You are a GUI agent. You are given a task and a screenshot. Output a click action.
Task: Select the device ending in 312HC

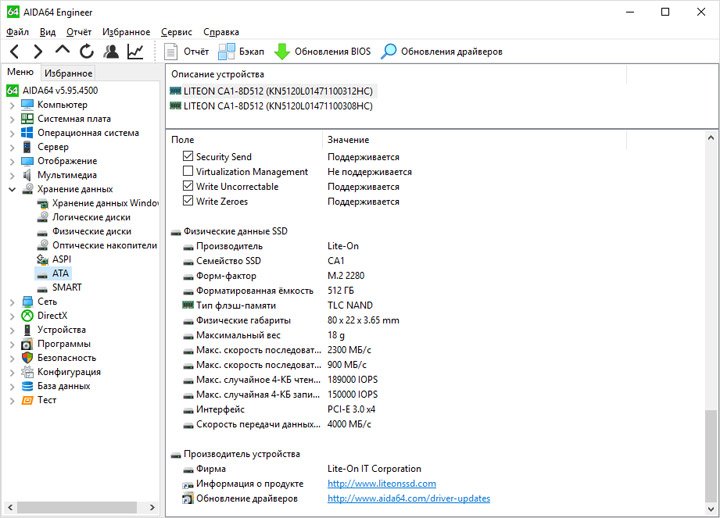coord(272,91)
